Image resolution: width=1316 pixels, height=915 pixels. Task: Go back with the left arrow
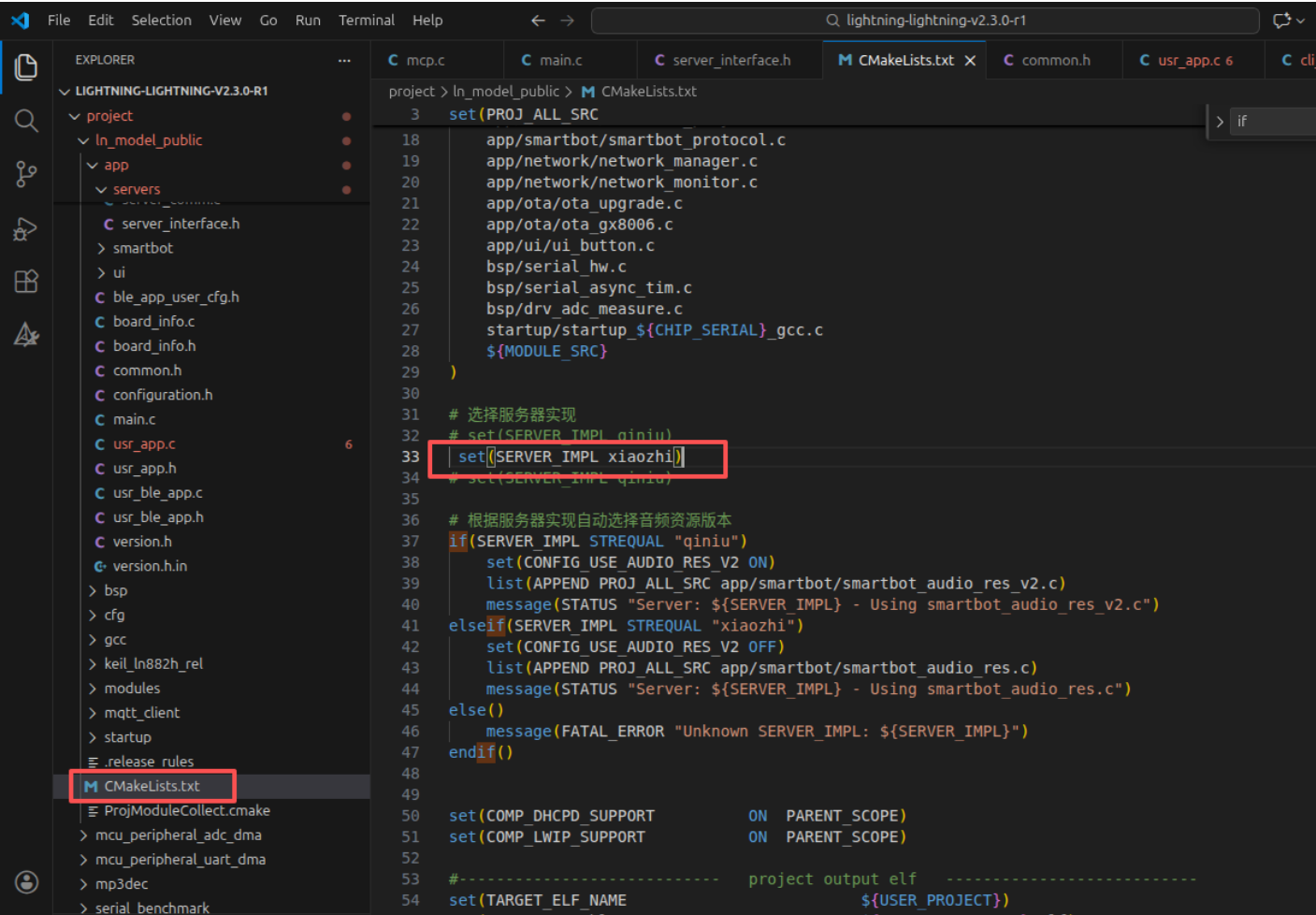tap(538, 20)
